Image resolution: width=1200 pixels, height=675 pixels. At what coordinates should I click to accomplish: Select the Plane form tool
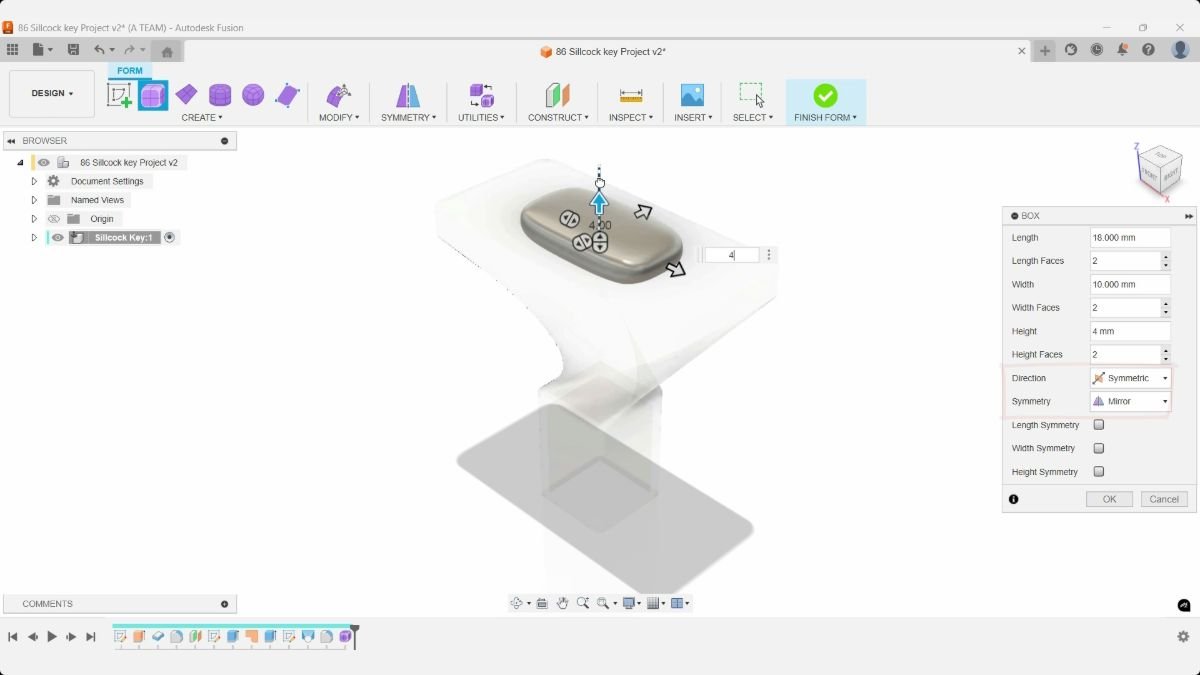(x=186, y=94)
